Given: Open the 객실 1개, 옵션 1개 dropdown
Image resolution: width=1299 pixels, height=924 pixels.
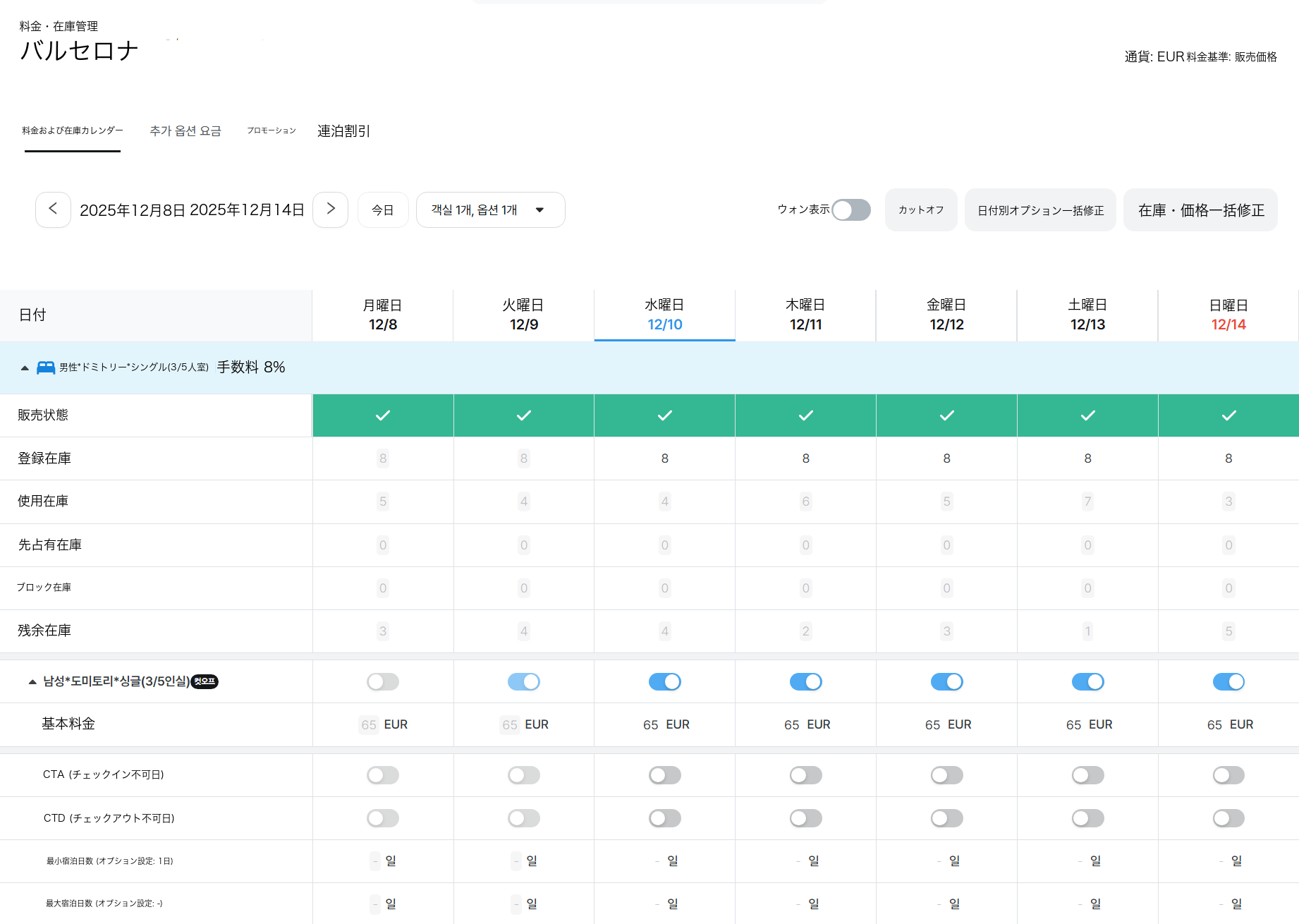Looking at the screenshot, I should click(491, 209).
